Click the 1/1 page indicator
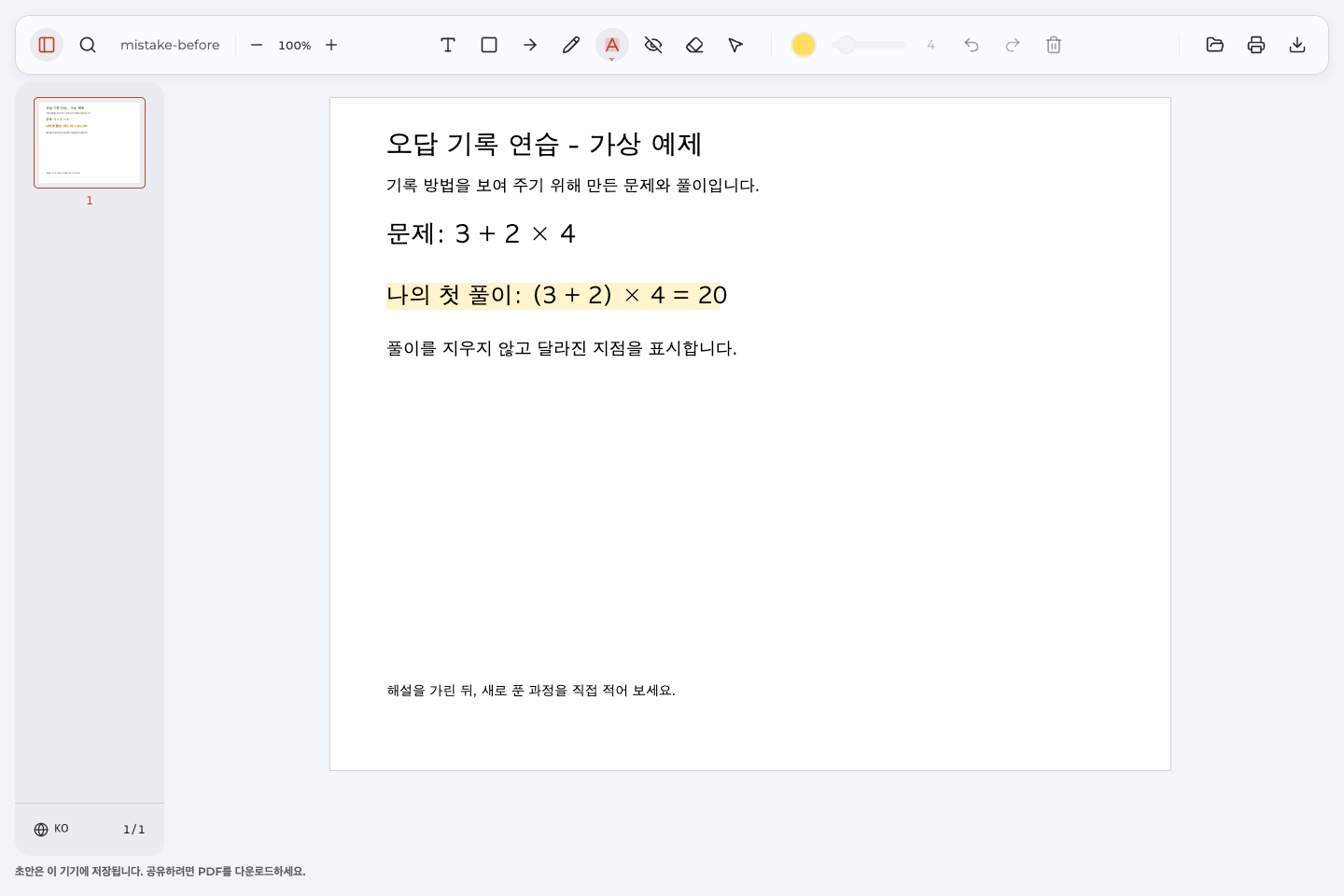Screen dimensions: 1344x896 tap(134, 829)
